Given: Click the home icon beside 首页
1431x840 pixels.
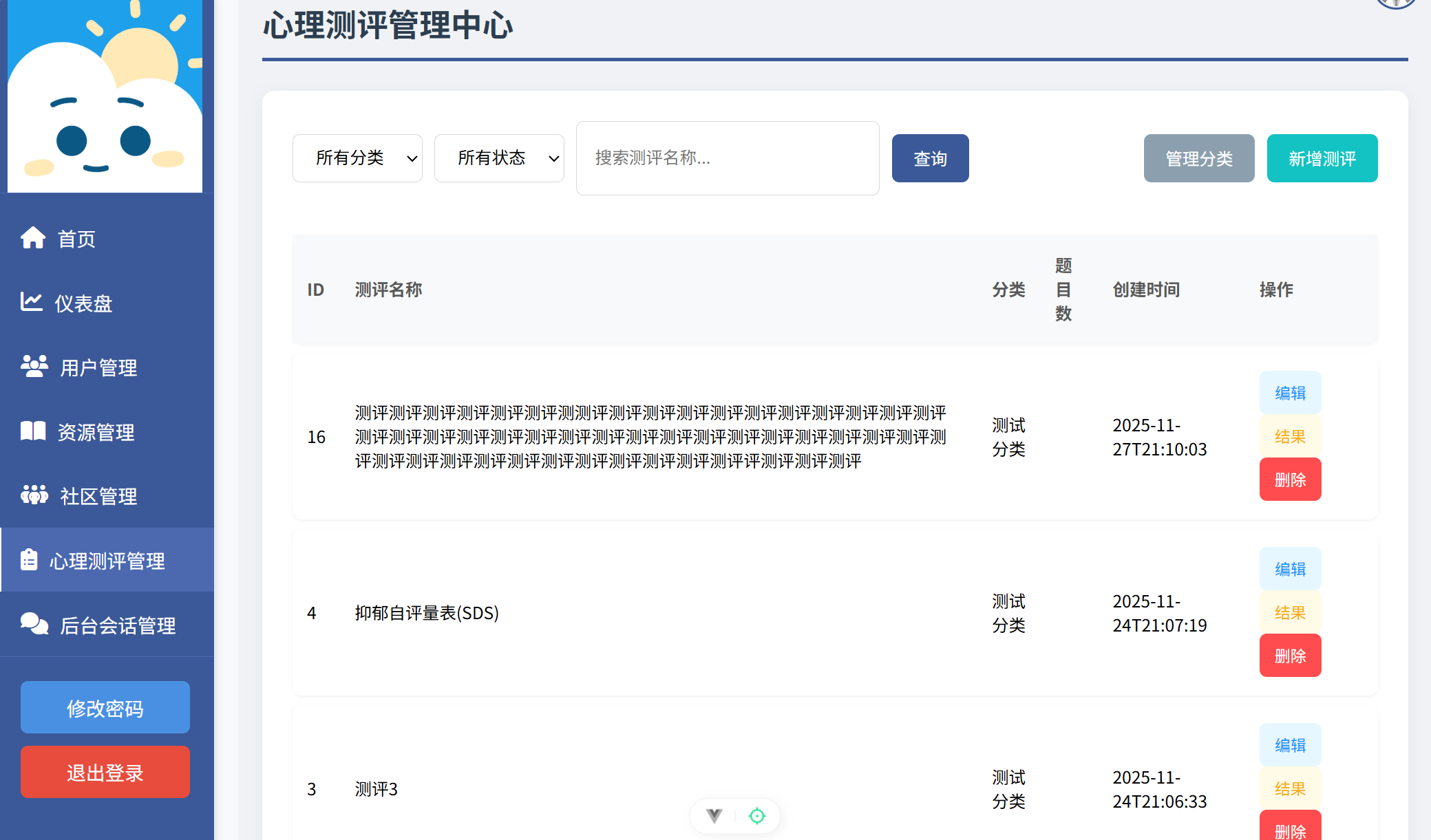Looking at the screenshot, I should click(x=33, y=238).
